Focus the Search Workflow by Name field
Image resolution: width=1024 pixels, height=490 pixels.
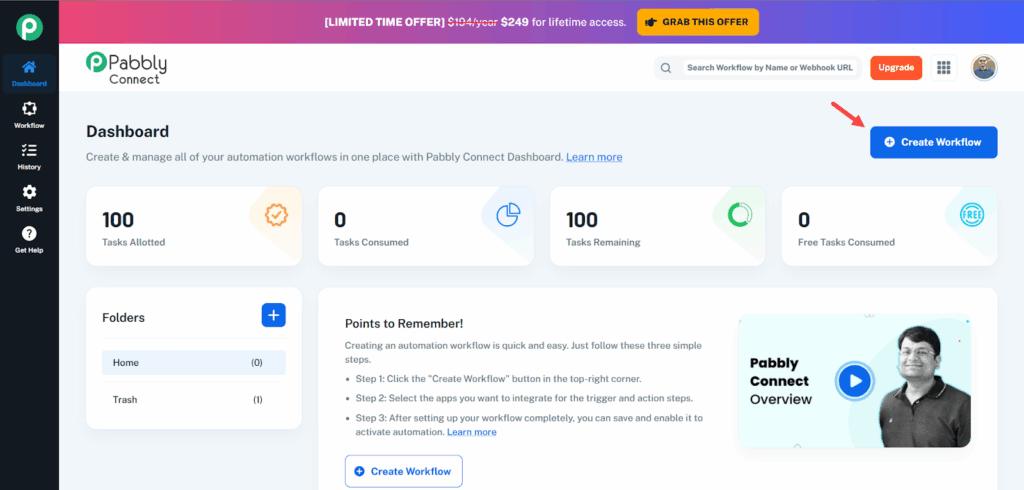tap(770, 68)
